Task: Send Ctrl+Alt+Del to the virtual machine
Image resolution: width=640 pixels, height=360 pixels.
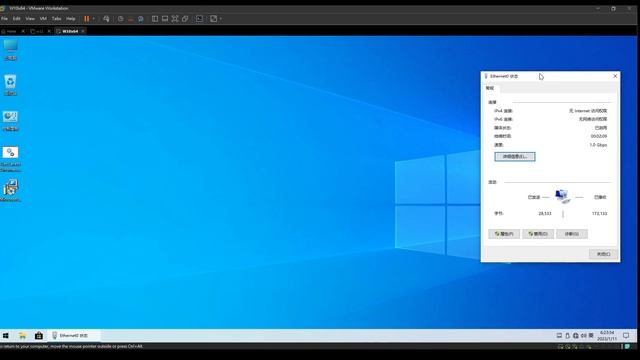Action: pos(106,19)
